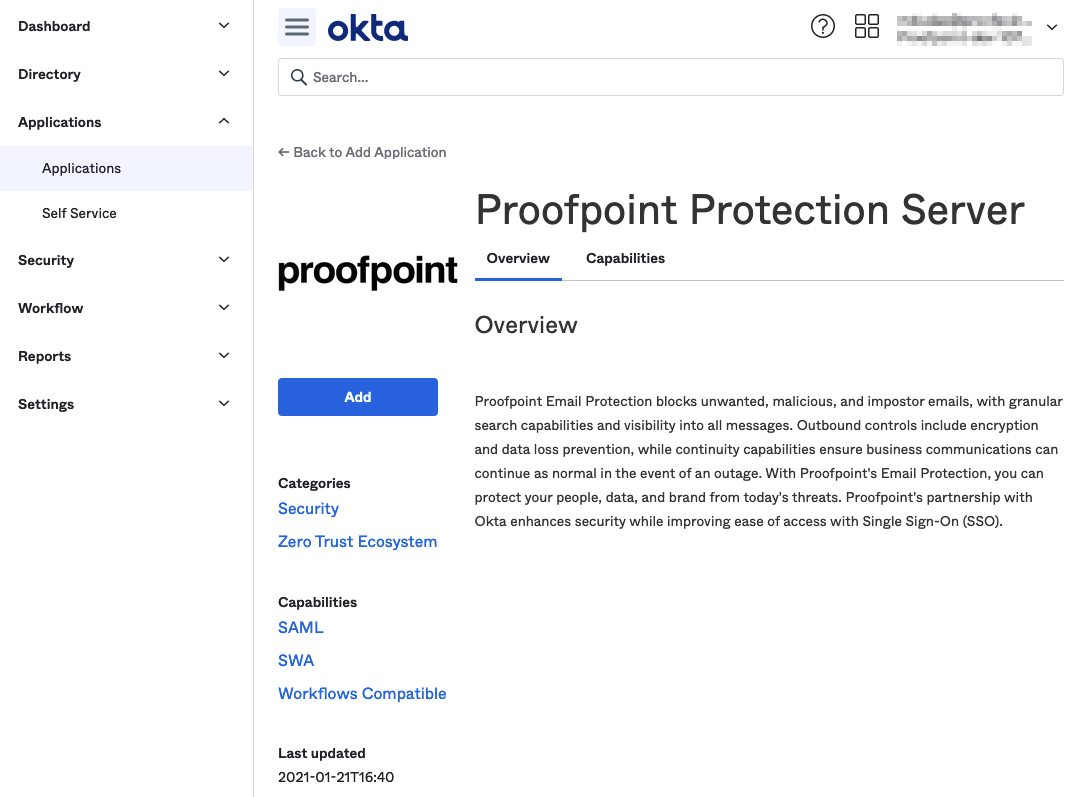Select the Overview tab

[518, 258]
